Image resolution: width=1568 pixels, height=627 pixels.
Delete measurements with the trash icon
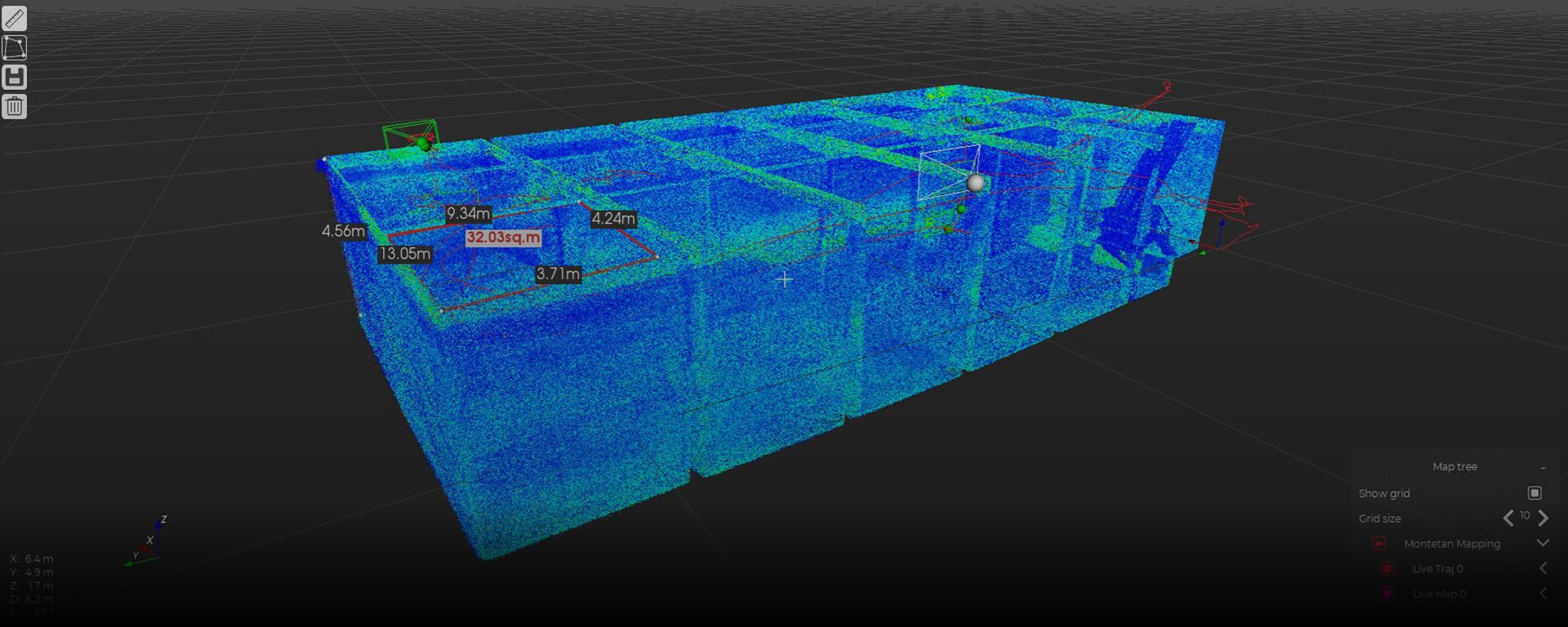coord(15,107)
